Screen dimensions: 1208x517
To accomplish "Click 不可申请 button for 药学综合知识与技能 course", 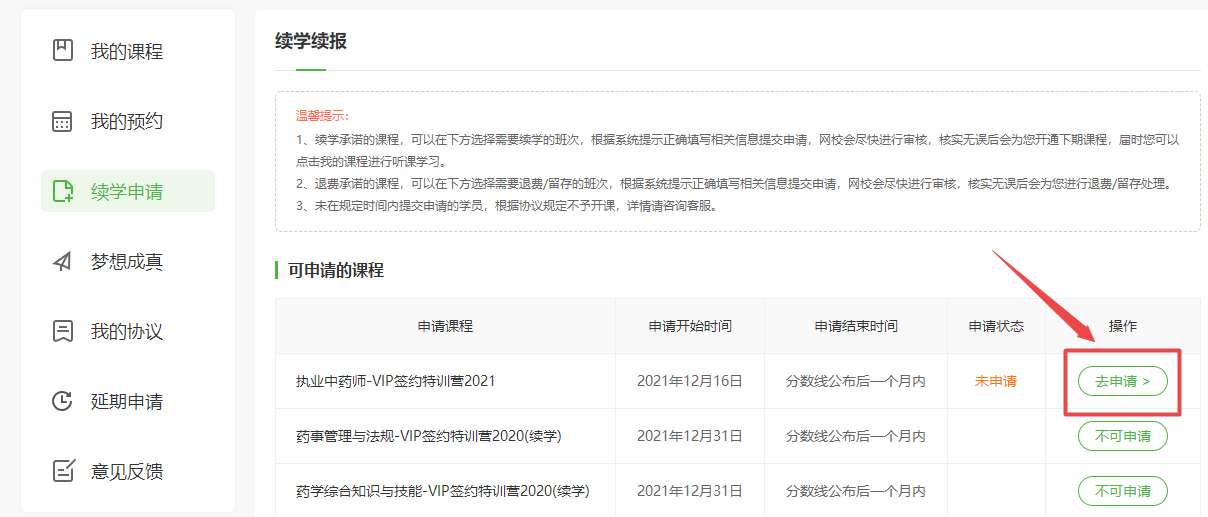I will [1122, 491].
